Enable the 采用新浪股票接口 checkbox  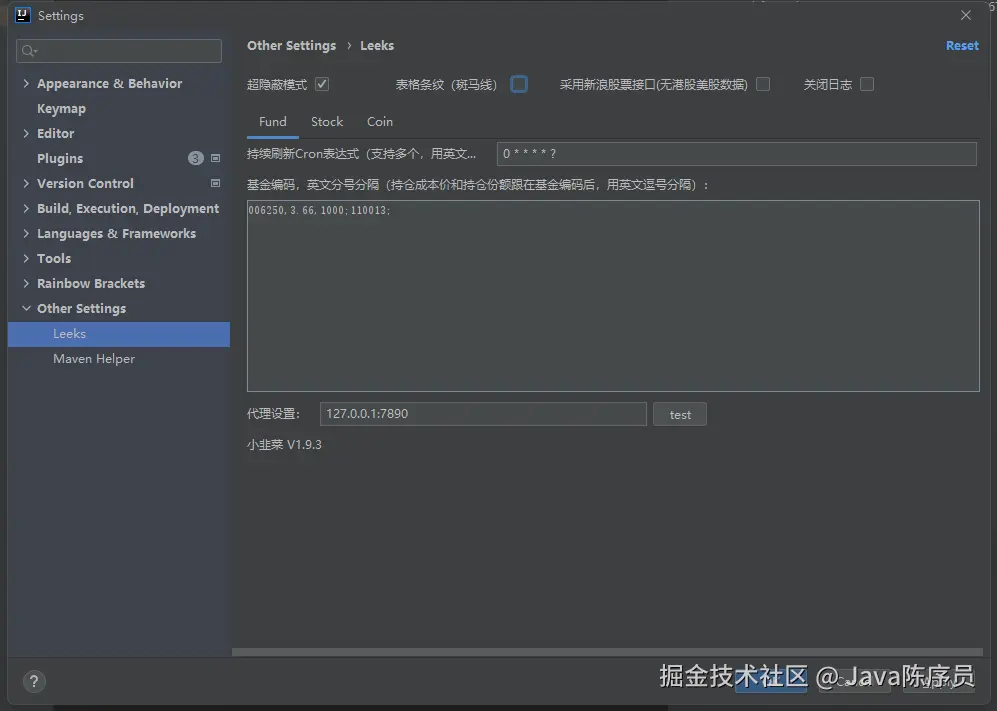pyautogui.click(x=763, y=84)
